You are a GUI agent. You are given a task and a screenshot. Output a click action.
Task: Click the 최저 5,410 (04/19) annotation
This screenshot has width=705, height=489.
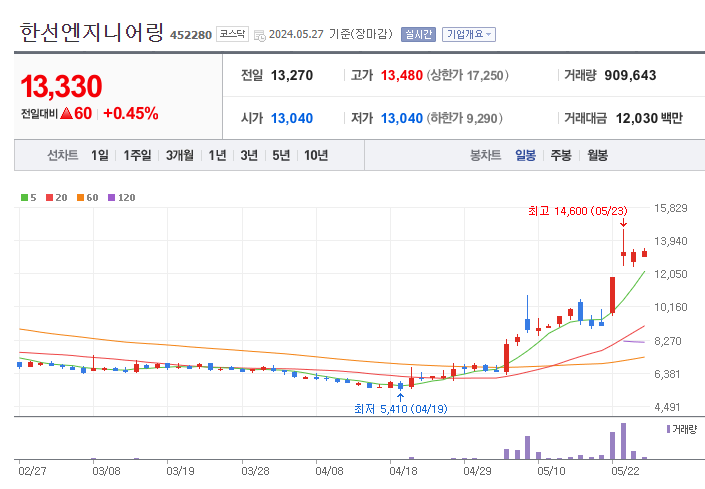coord(401,409)
